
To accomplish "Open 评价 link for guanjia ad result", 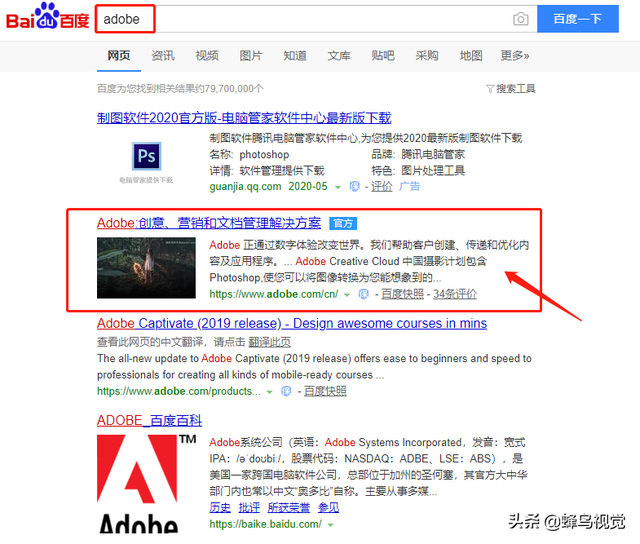I will [x=382, y=187].
